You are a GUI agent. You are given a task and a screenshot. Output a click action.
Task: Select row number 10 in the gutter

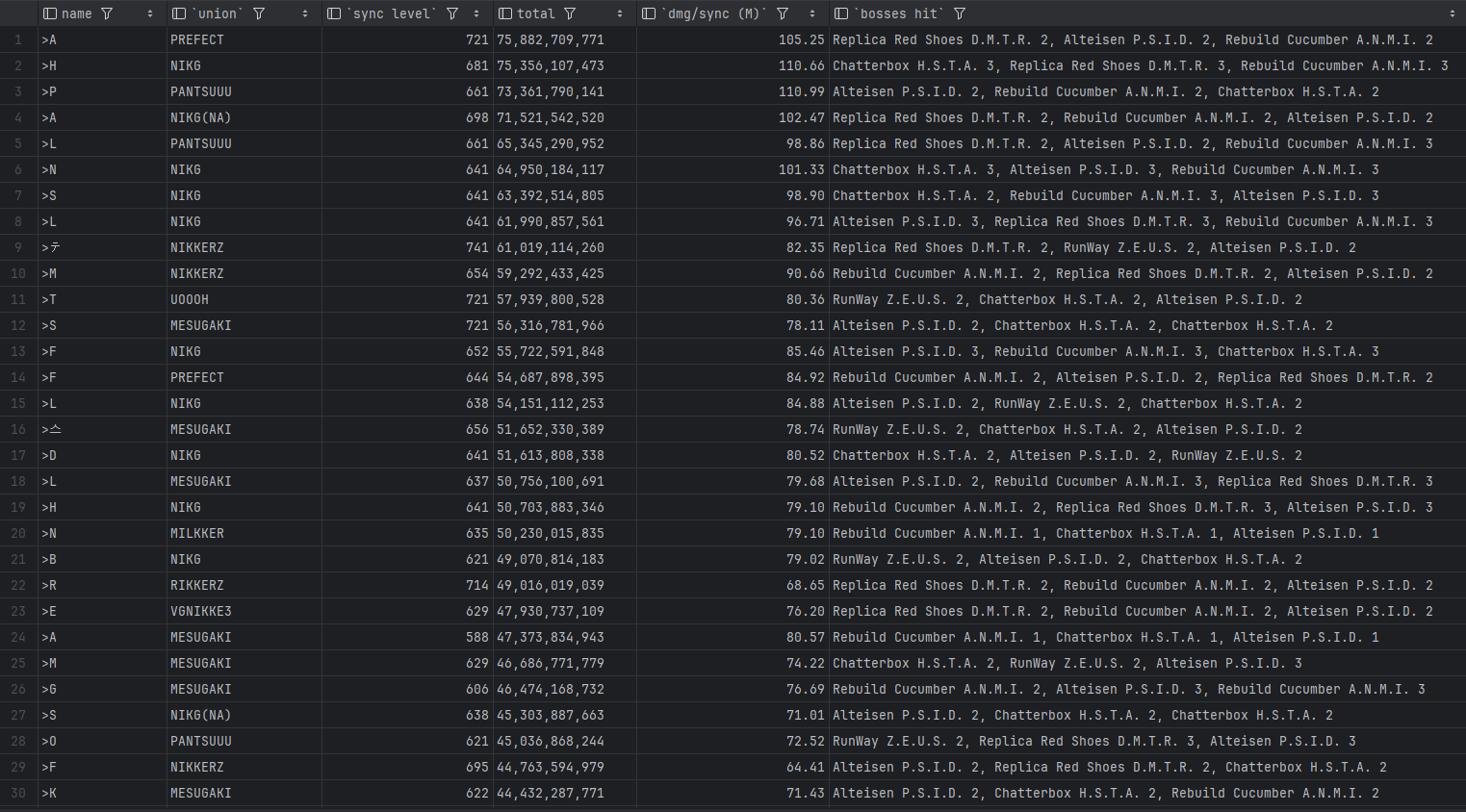(x=18, y=273)
